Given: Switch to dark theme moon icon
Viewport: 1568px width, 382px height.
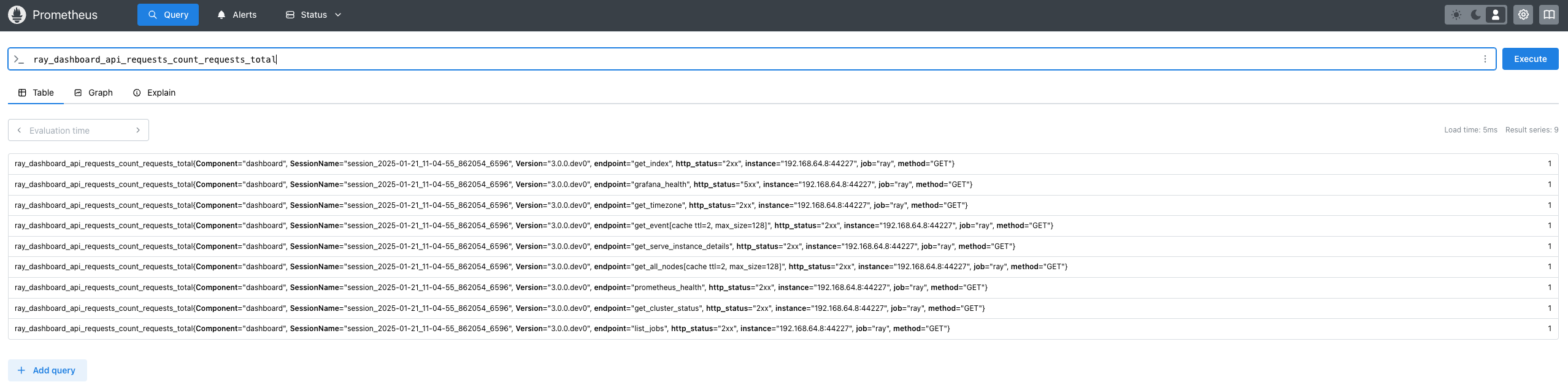Looking at the screenshot, I should click(1476, 15).
